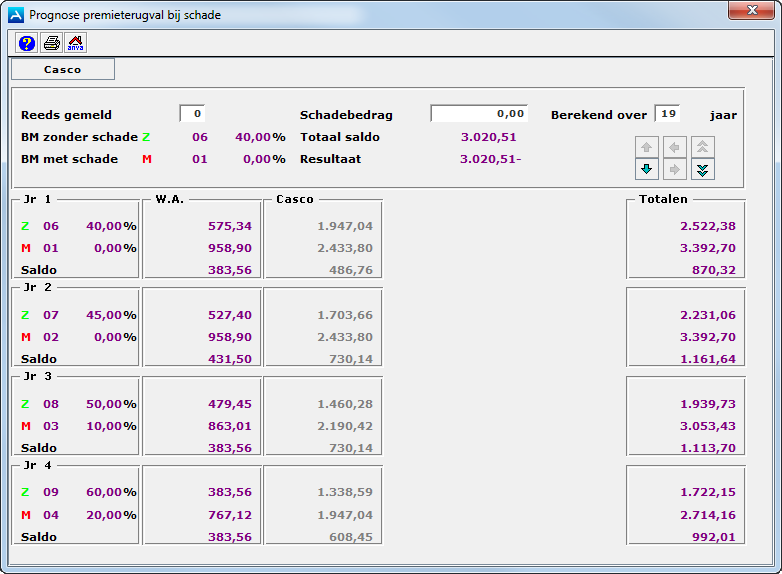Select the Jr 2 W.A. saldo 431,50

click(x=230, y=359)
